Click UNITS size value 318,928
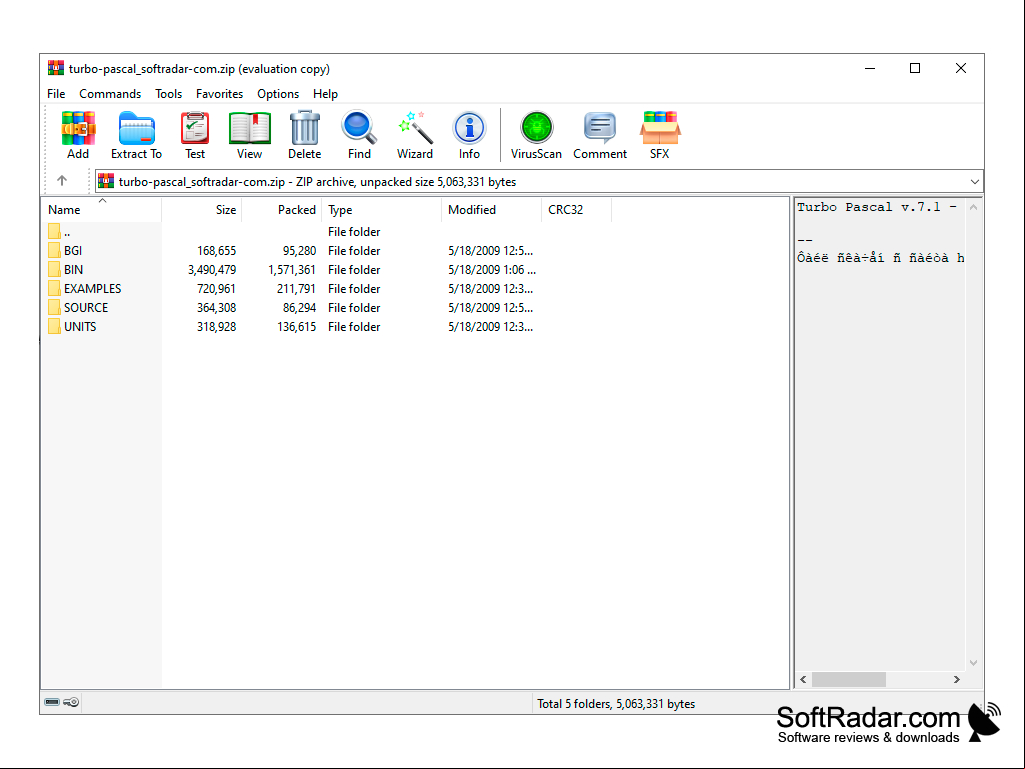 click(216, 326)
